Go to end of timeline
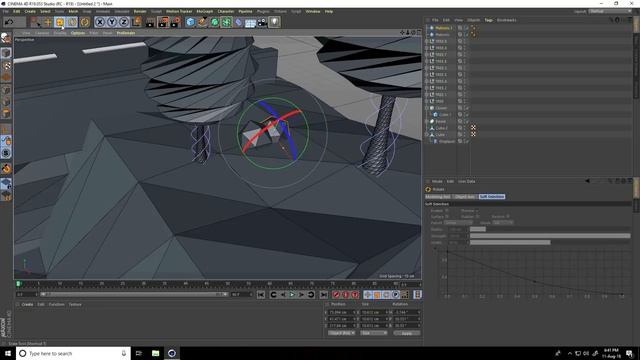 (x=324, y=295)
